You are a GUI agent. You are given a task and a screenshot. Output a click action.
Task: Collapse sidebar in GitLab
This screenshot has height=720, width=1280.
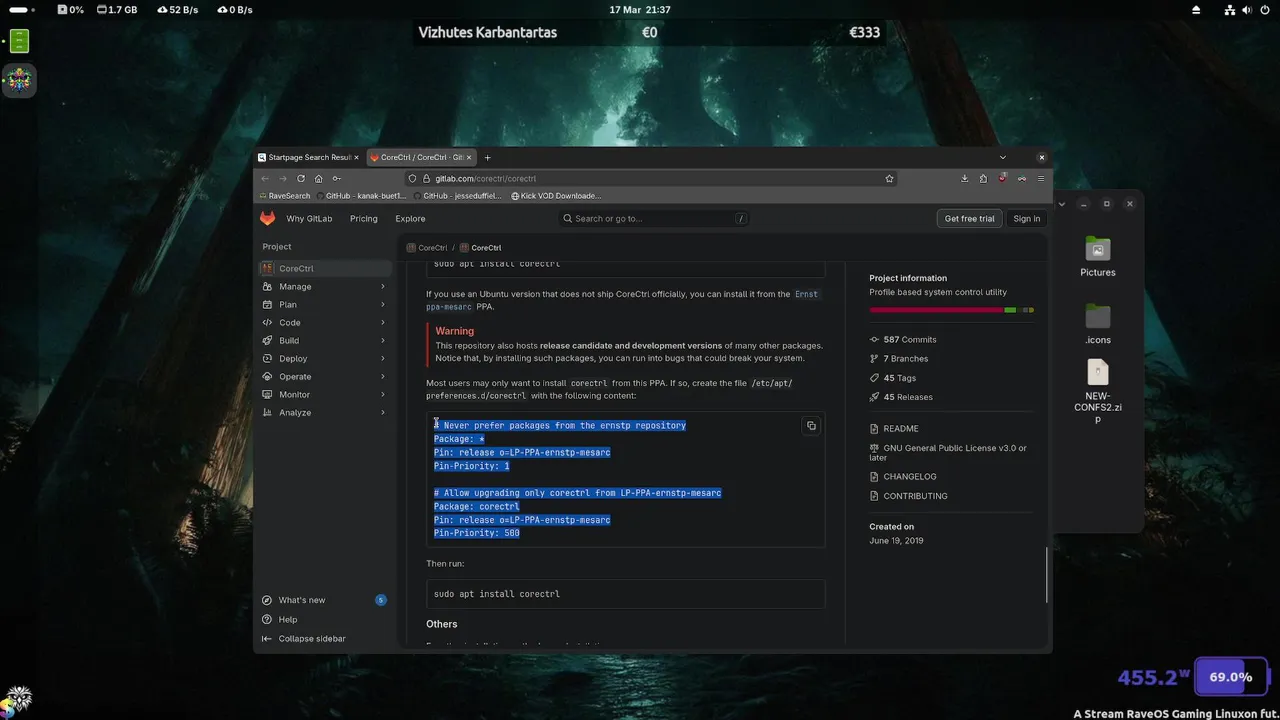[x=304, y=639]
